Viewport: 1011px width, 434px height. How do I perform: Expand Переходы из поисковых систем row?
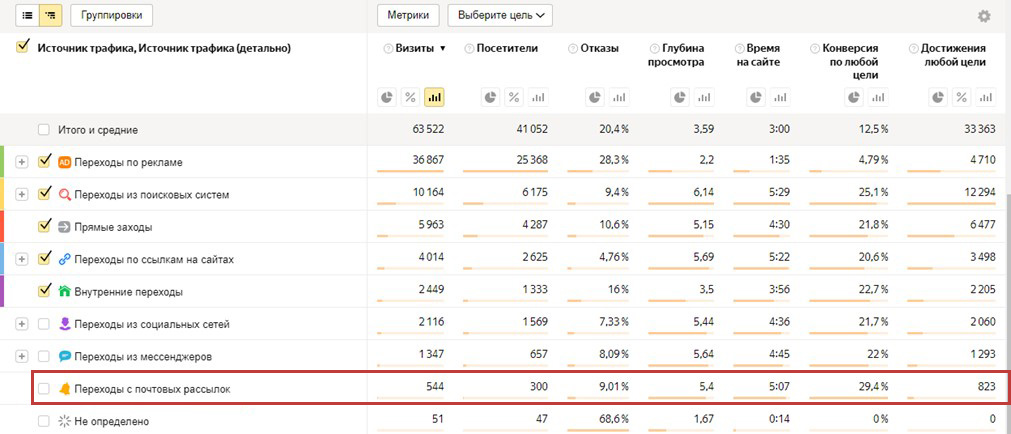(22, 194)
